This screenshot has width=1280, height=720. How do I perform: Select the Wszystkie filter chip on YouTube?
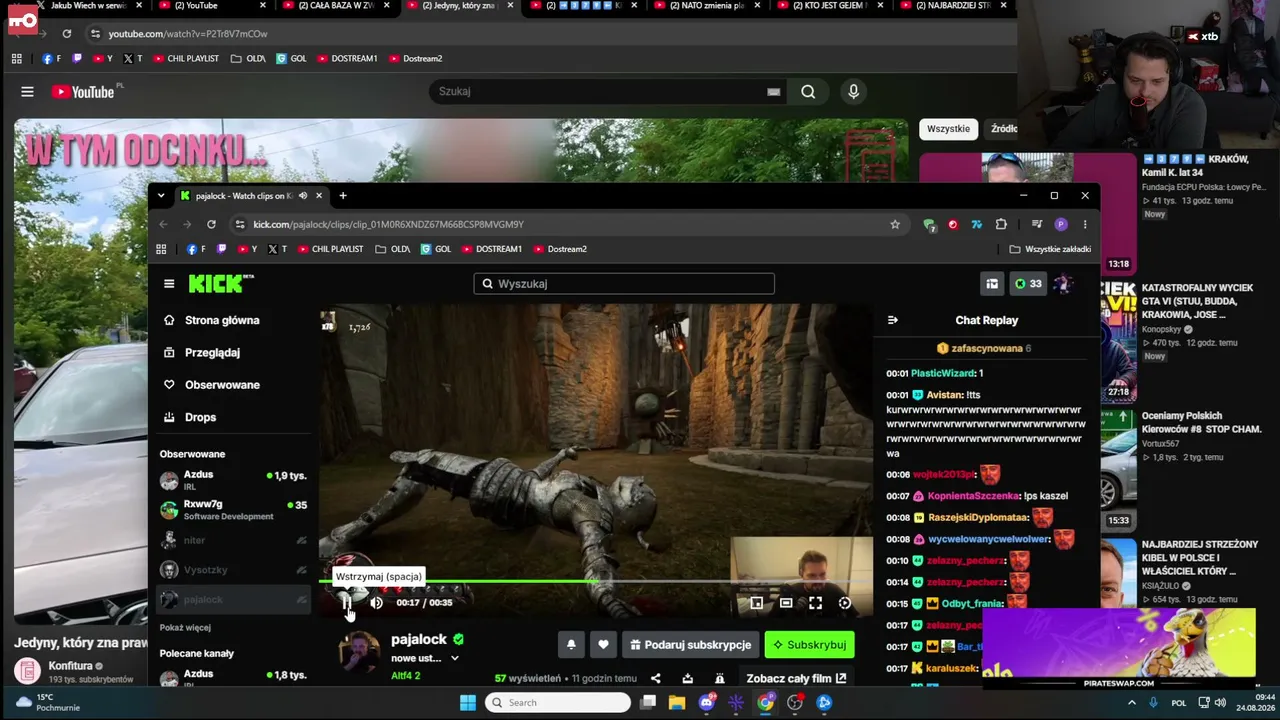click(x=948, y=129)
